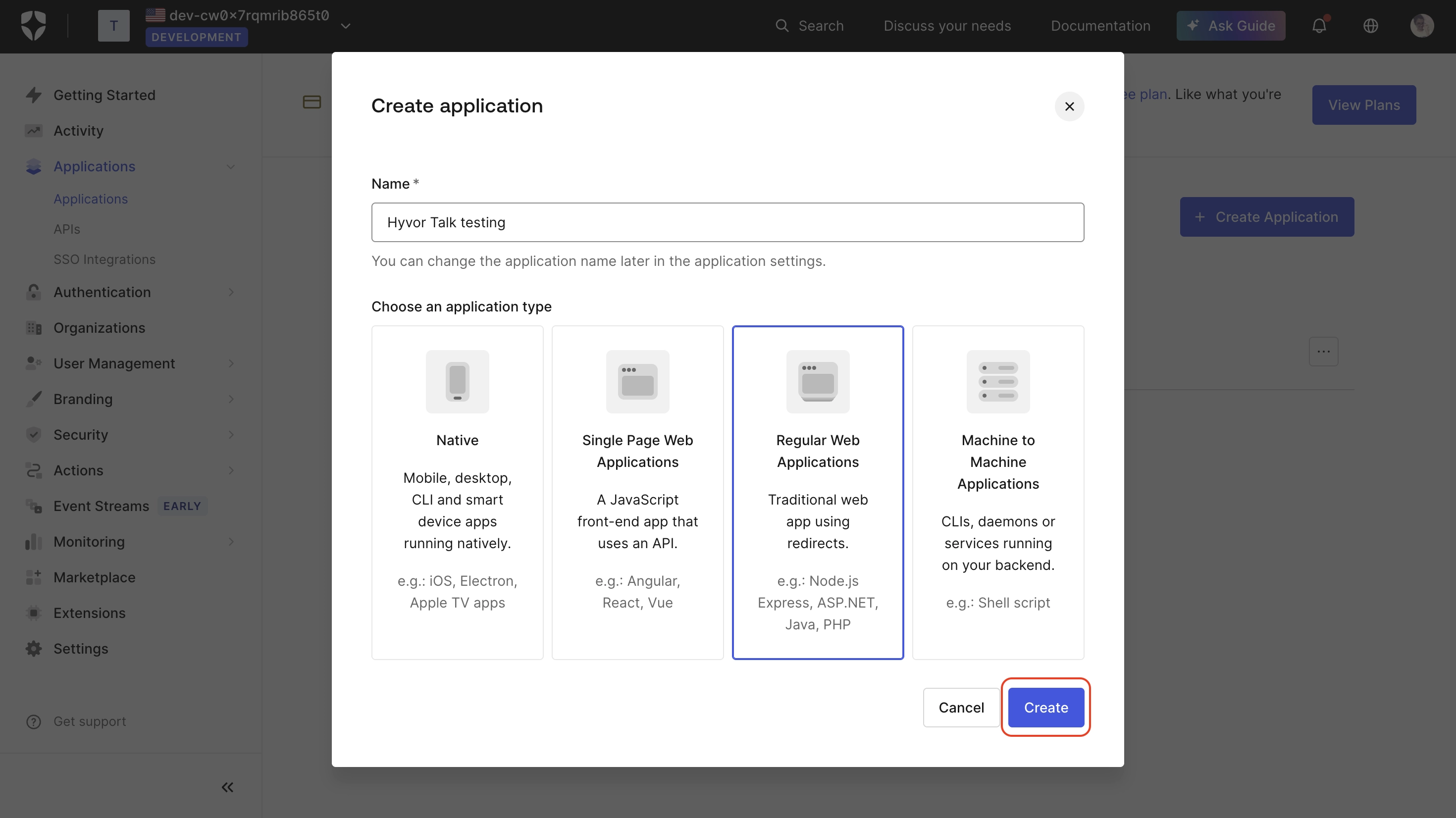1456x818 pixels.
Task: Open the Documentation link
Action: point(1100,26)
